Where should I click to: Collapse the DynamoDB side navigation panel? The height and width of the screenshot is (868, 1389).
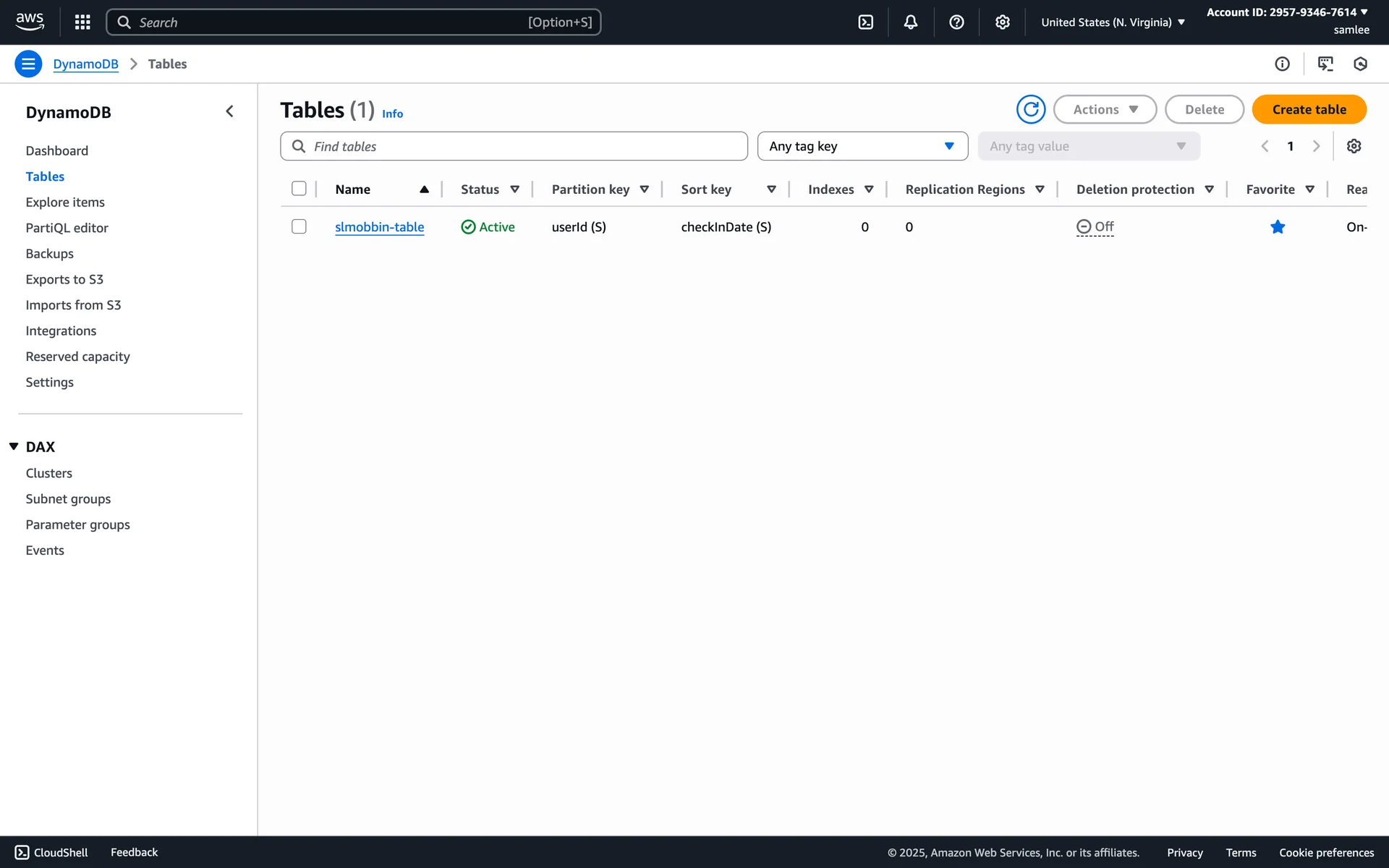coord(229,111)
